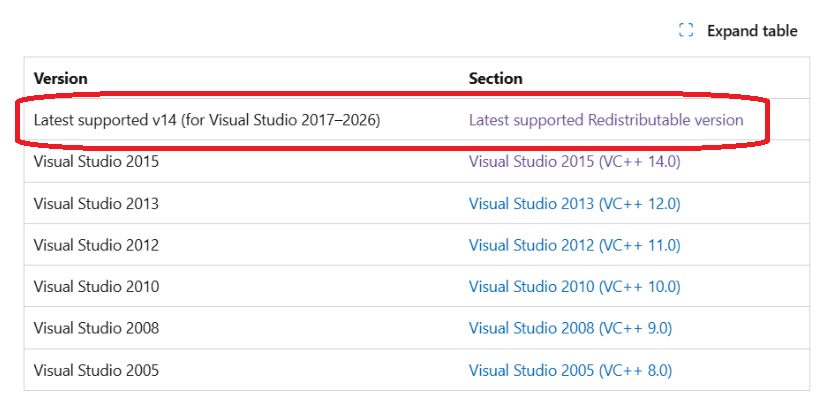Viewport: 832px width, 418px height.
Task: Click the 'Visual Studio 2012' version cell
Action: click(x=96, y=245)
